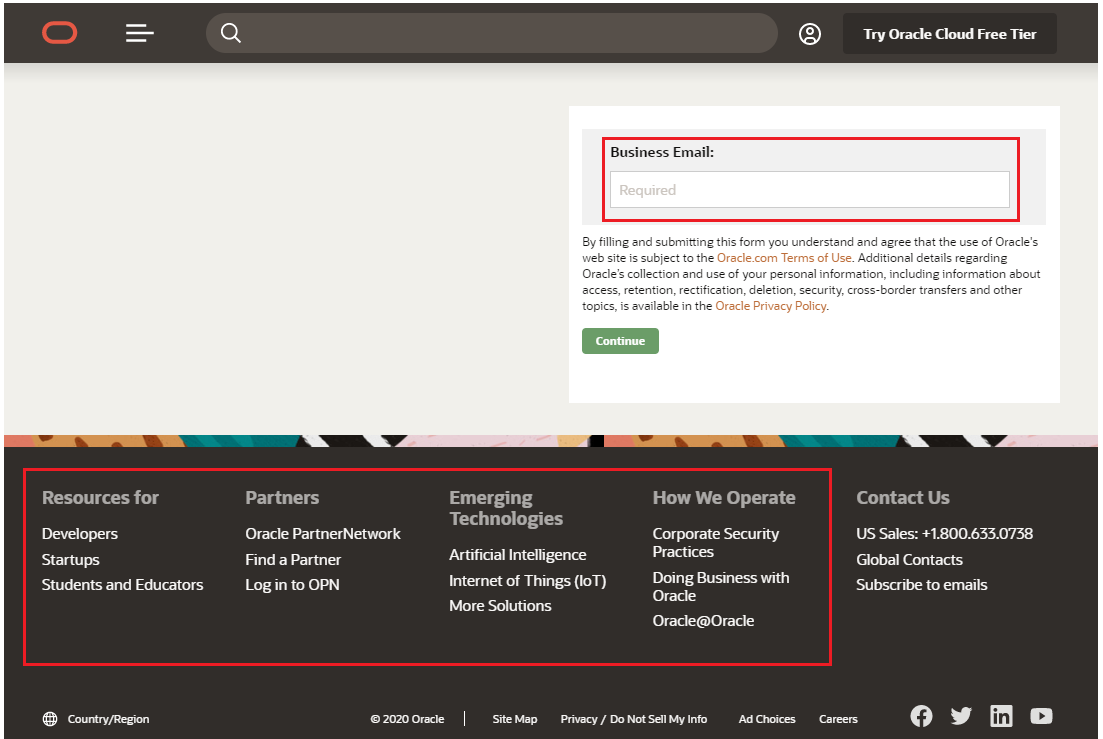
Task: Open Oracle's Twitter icon
Action: [x=961, y=716]
